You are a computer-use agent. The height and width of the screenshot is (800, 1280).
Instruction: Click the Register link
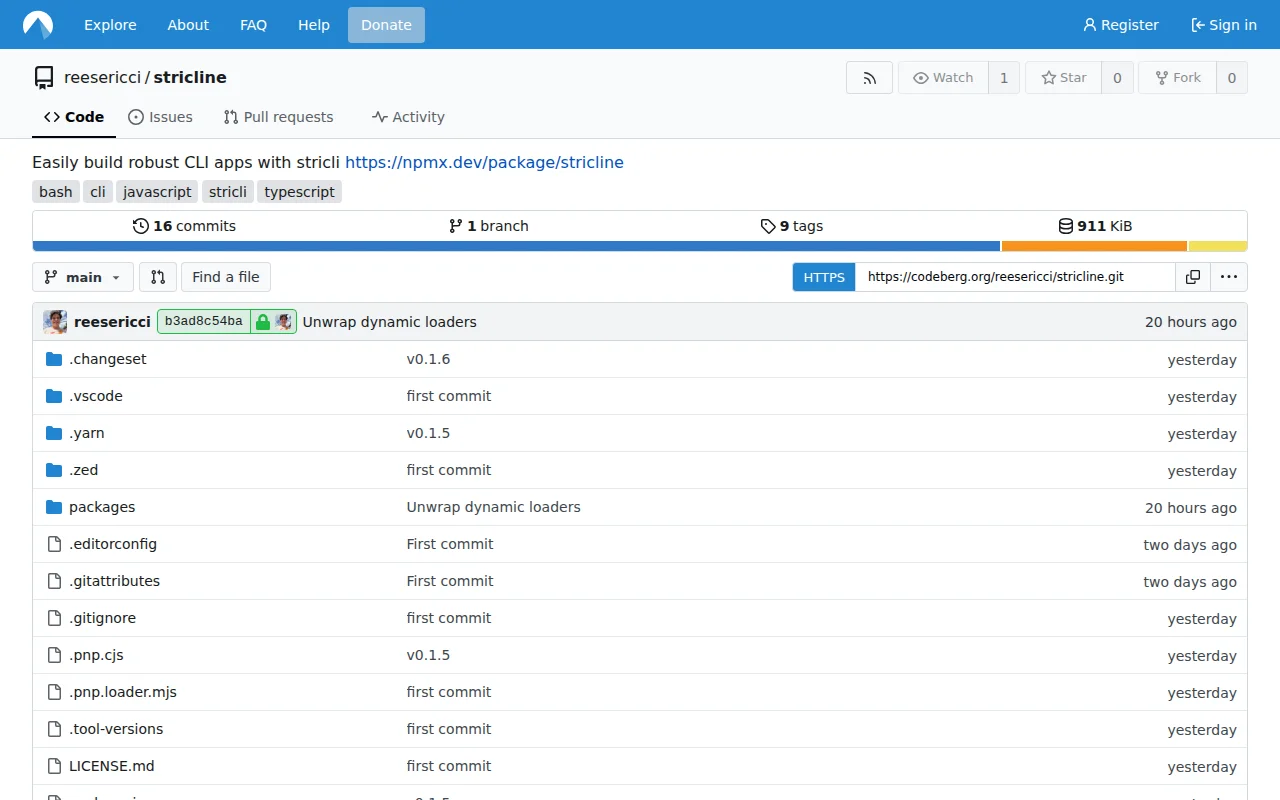[1121, 25]
